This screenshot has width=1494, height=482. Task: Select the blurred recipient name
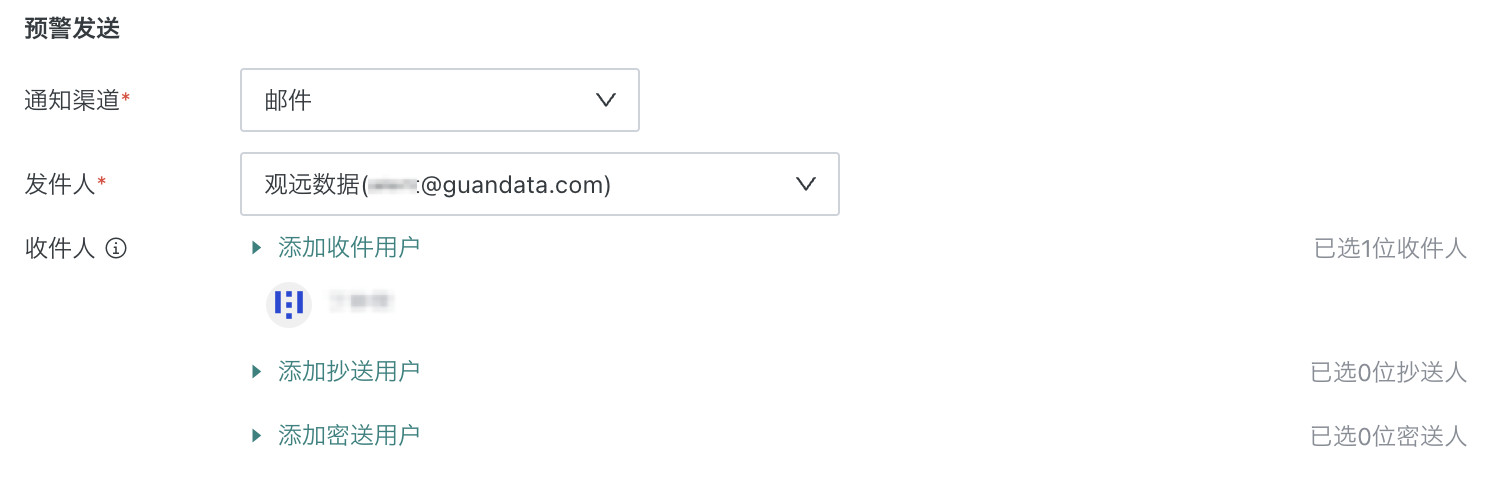[x=361, y=301]
